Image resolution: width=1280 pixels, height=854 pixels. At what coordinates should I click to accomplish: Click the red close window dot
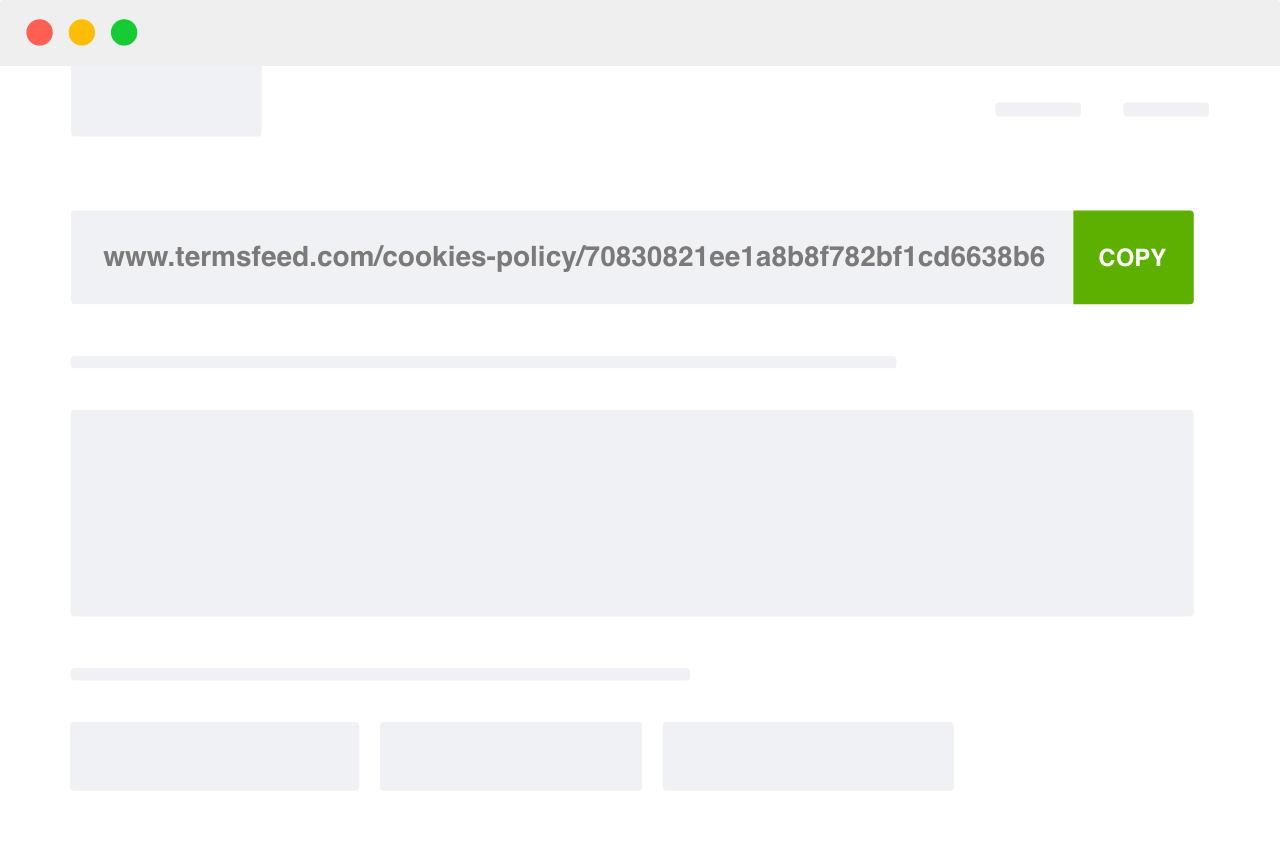[40, 32]
